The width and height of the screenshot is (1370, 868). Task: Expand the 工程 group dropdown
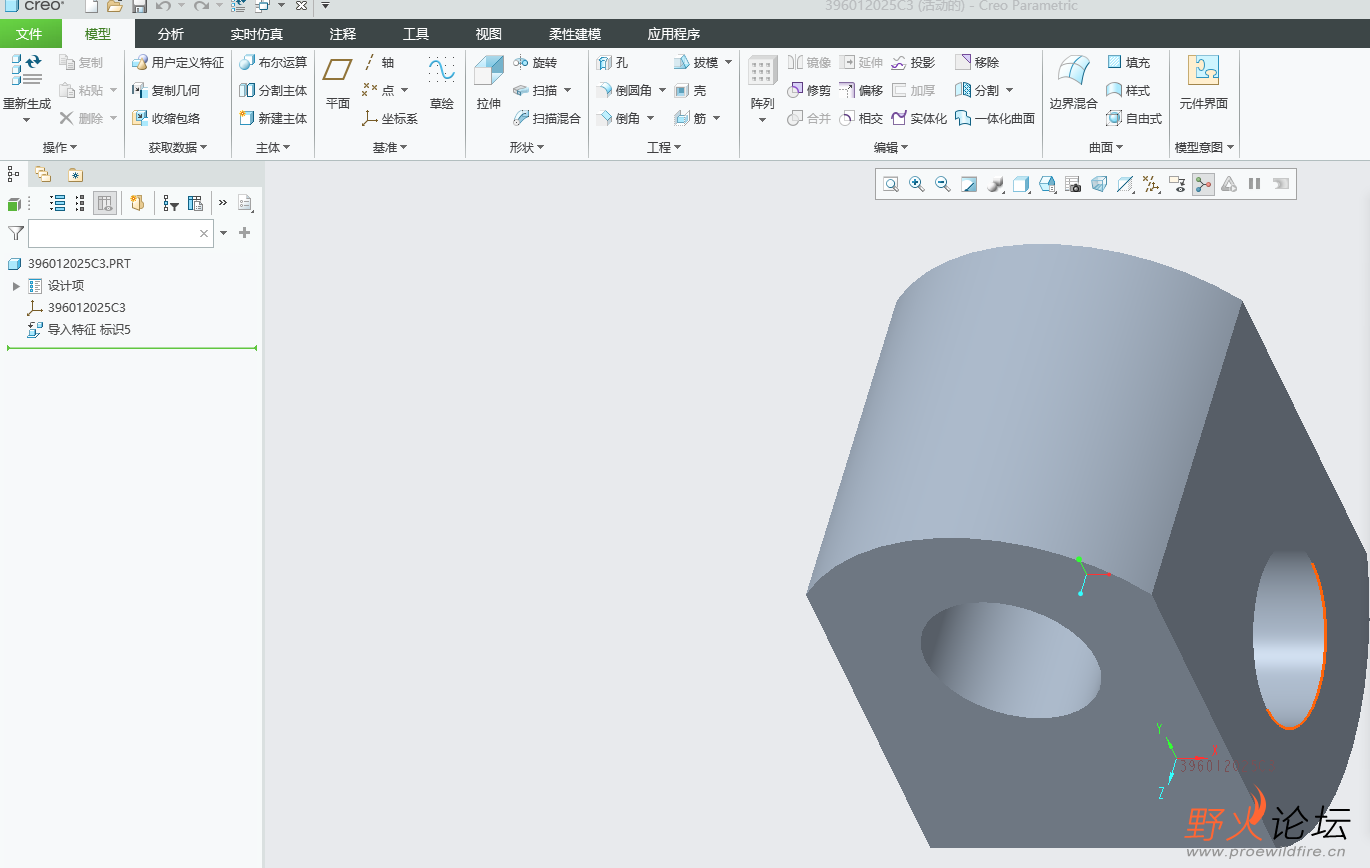point(664,147)
